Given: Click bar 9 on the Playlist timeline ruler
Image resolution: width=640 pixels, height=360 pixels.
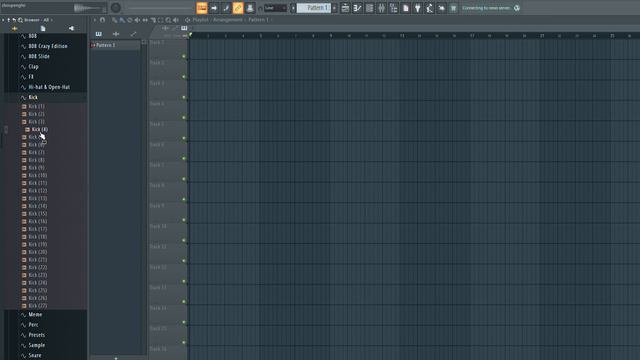Looking at the screenshot, I should pos(331,36).
